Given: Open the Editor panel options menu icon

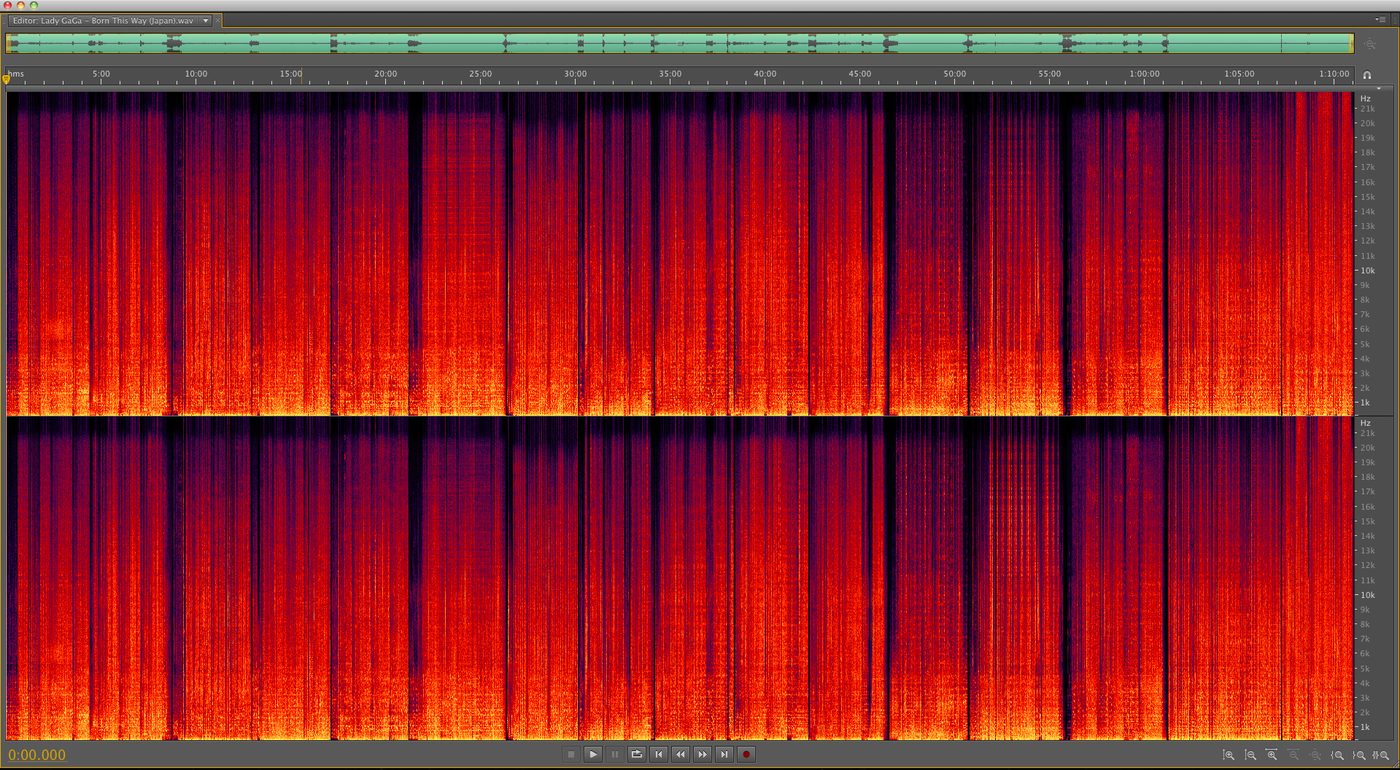Looking at the screenshot, I should click(1381, 19).
